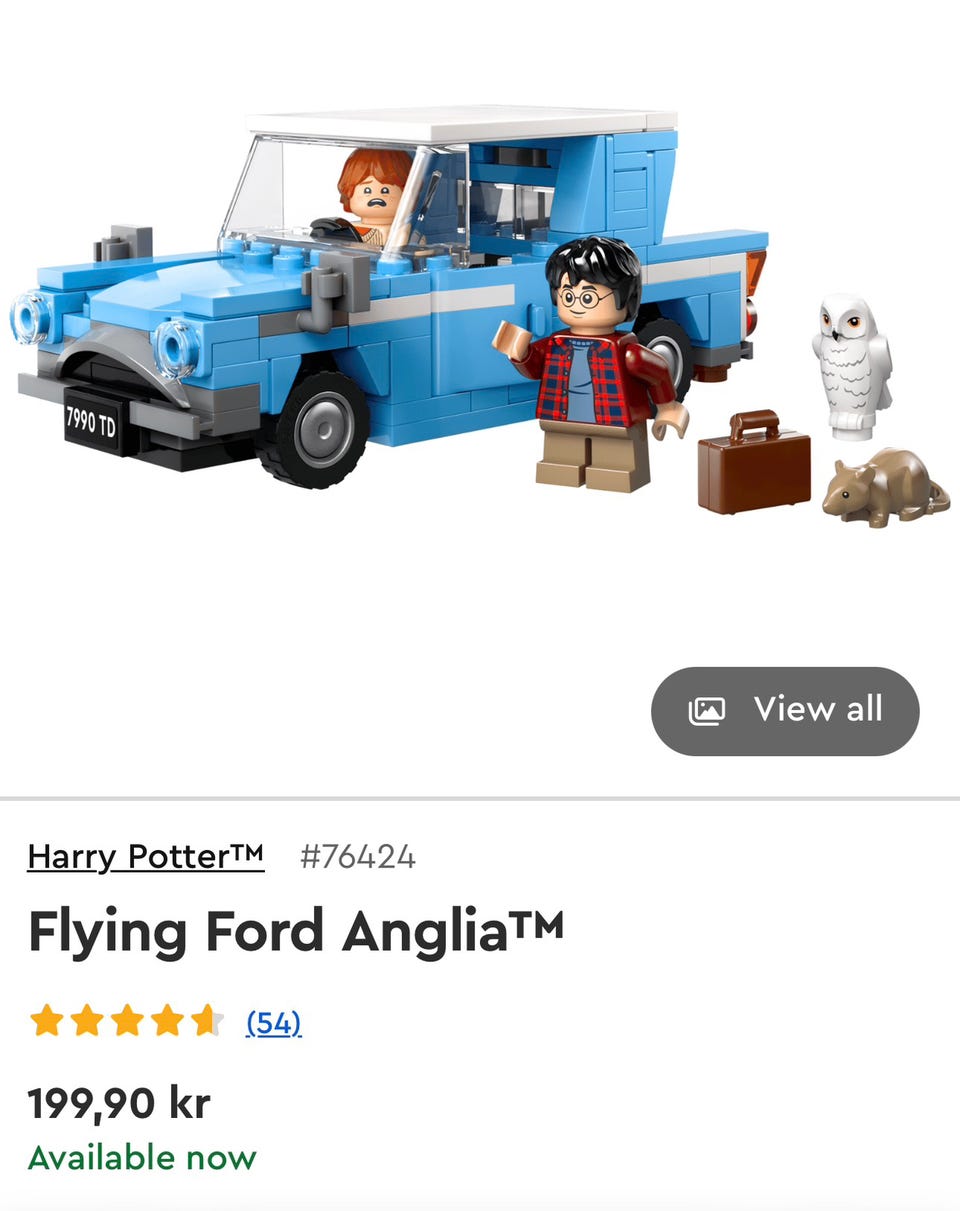The width and height of the screenshot is (960, 1211).
Task: Click the Flying Ford Anglia™ title
Action: click(296, 932)
